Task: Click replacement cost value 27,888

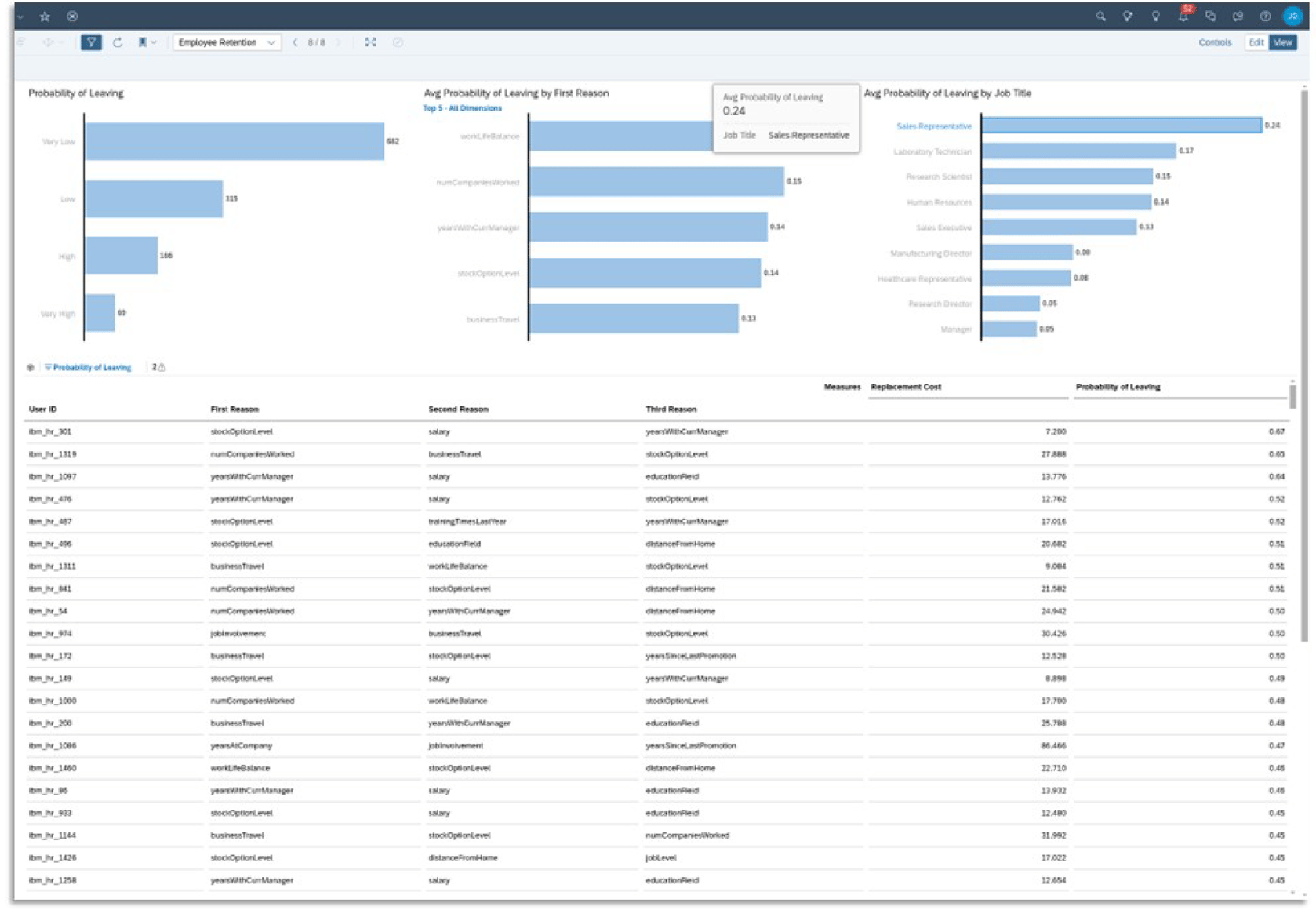Action: (x=1053, y=454)
